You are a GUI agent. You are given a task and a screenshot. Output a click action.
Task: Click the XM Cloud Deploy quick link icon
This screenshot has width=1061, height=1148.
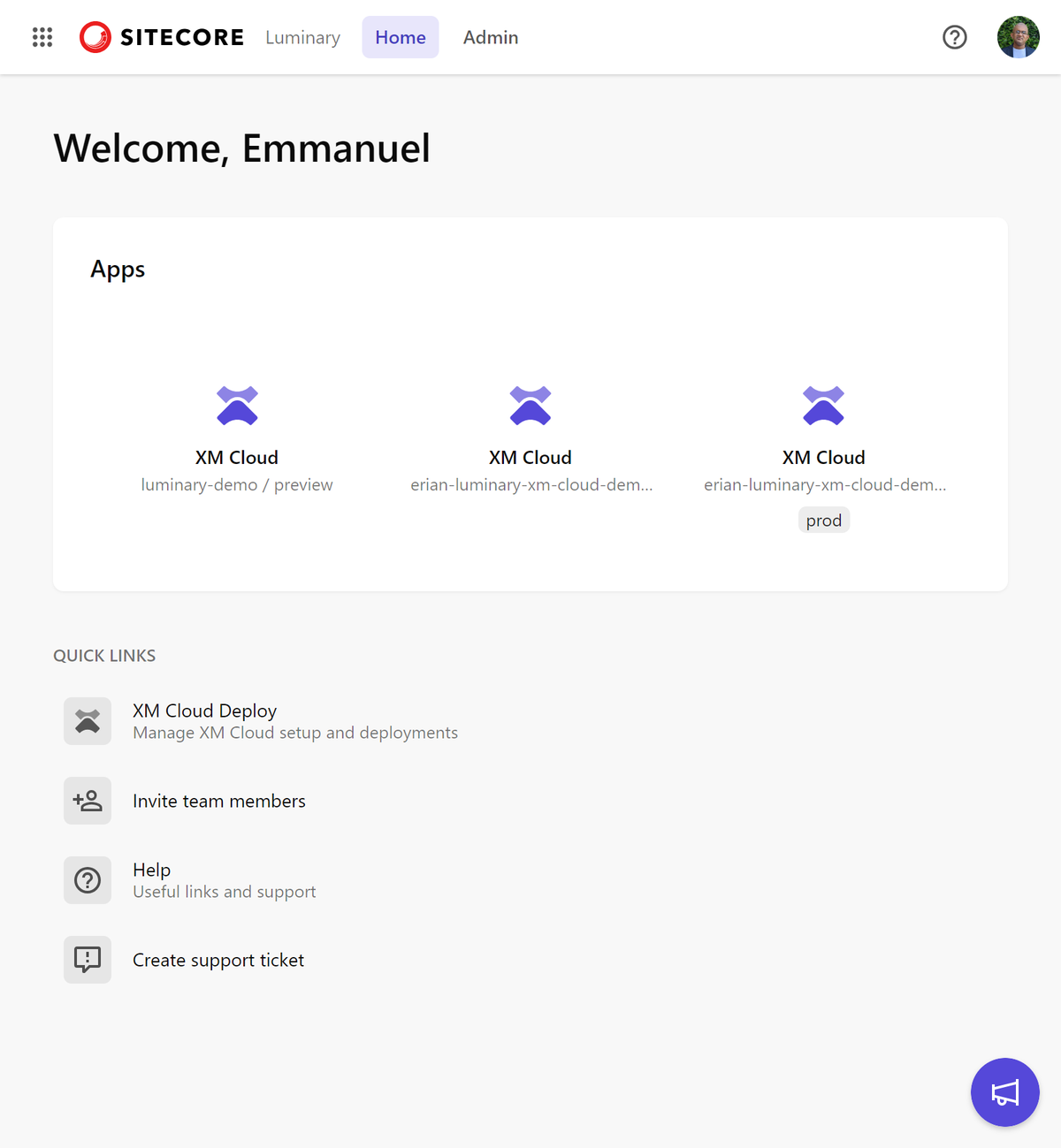[87, 720]
